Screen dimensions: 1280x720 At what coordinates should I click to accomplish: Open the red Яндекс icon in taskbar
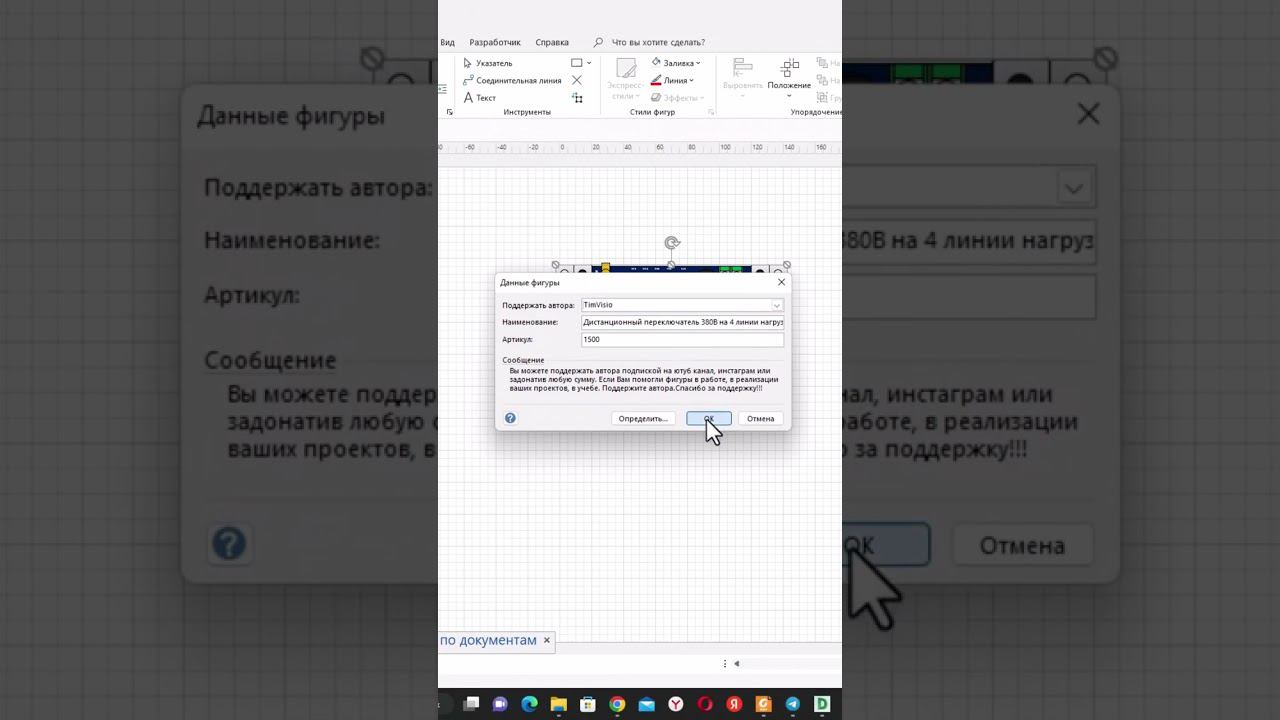pos(734,704)
